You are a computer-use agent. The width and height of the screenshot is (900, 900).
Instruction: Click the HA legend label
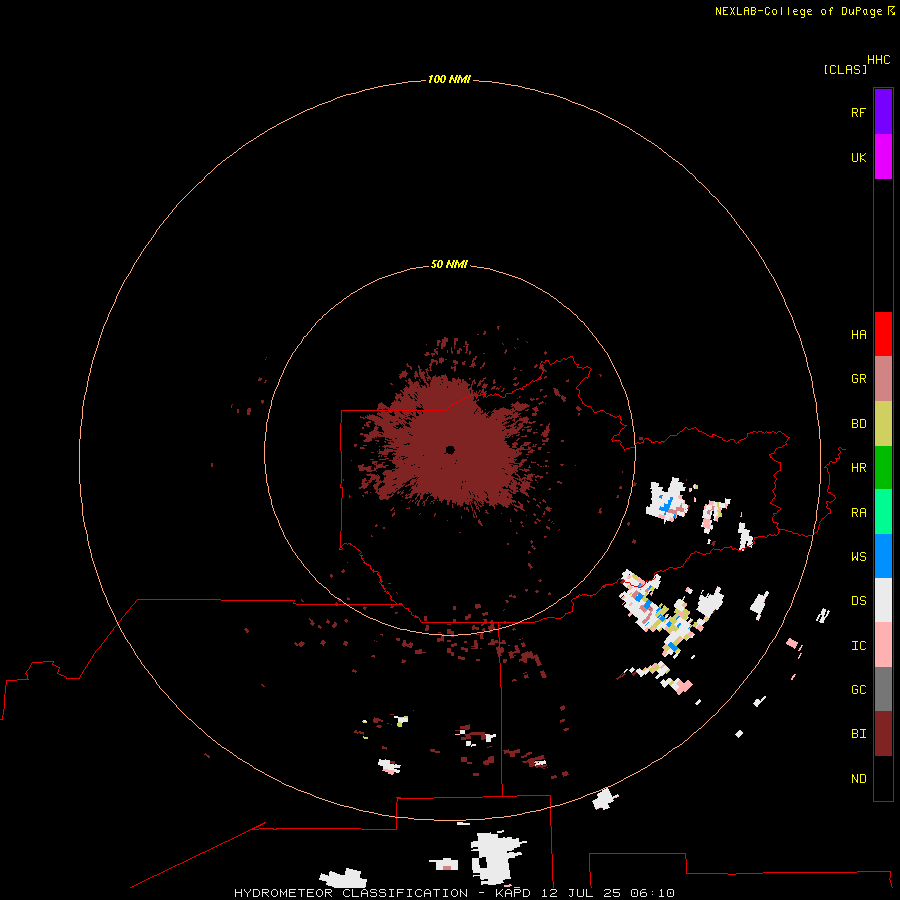pyautogui.click(x=858, y=335)
